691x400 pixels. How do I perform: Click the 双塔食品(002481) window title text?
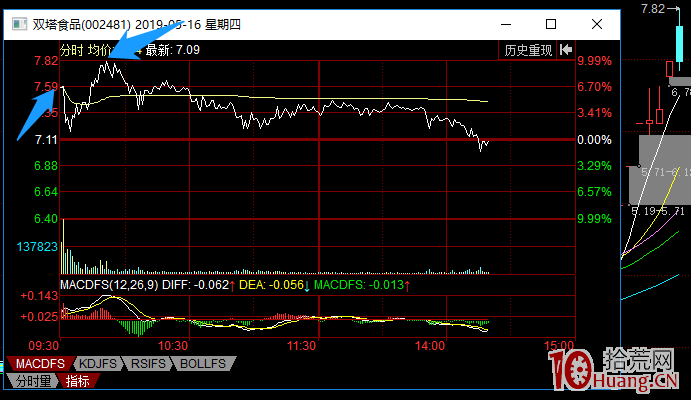tap(82, 24)
